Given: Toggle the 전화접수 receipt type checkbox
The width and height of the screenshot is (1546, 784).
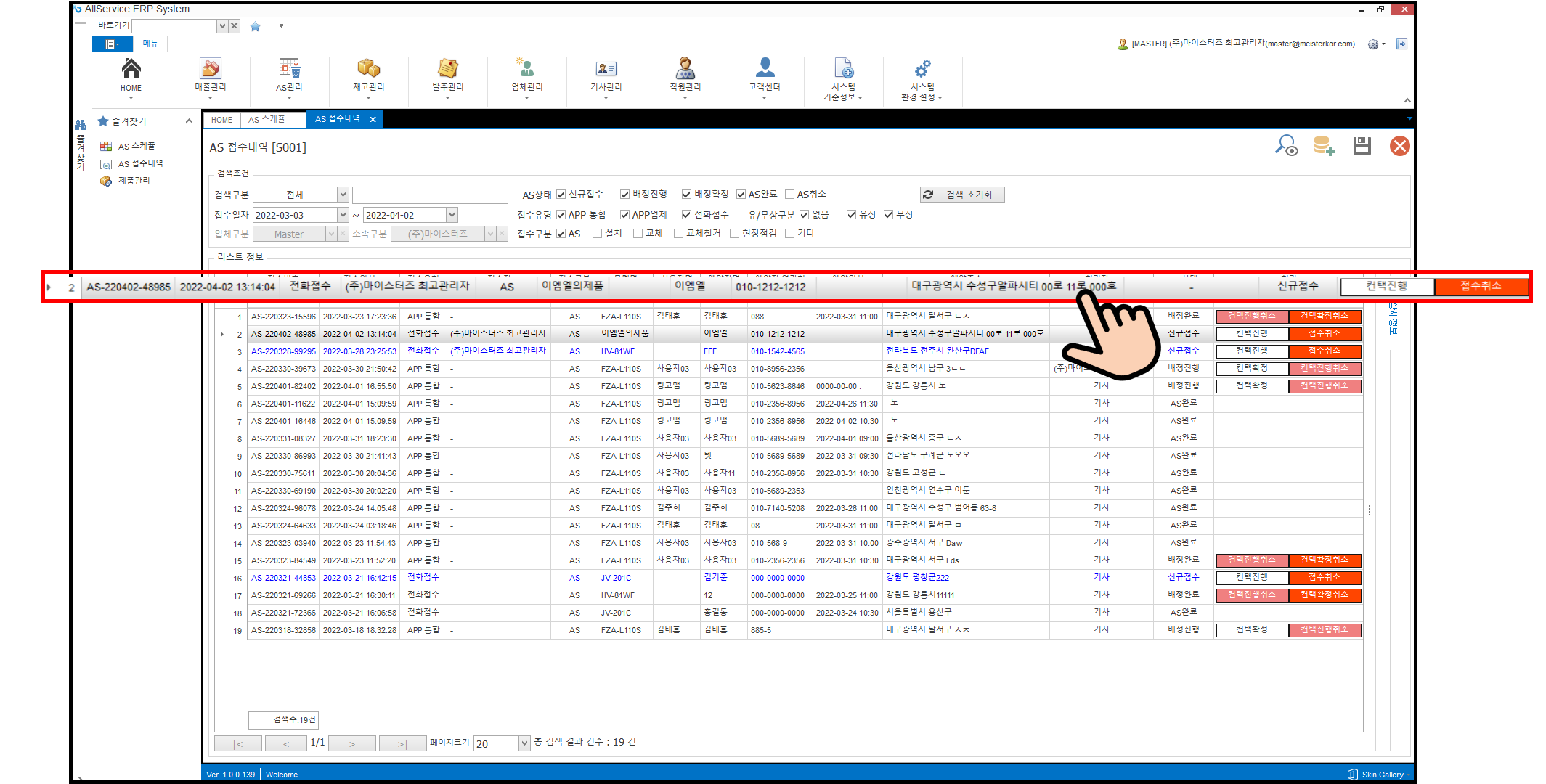Looking at the screenshot, I should [x=686, y=215].
